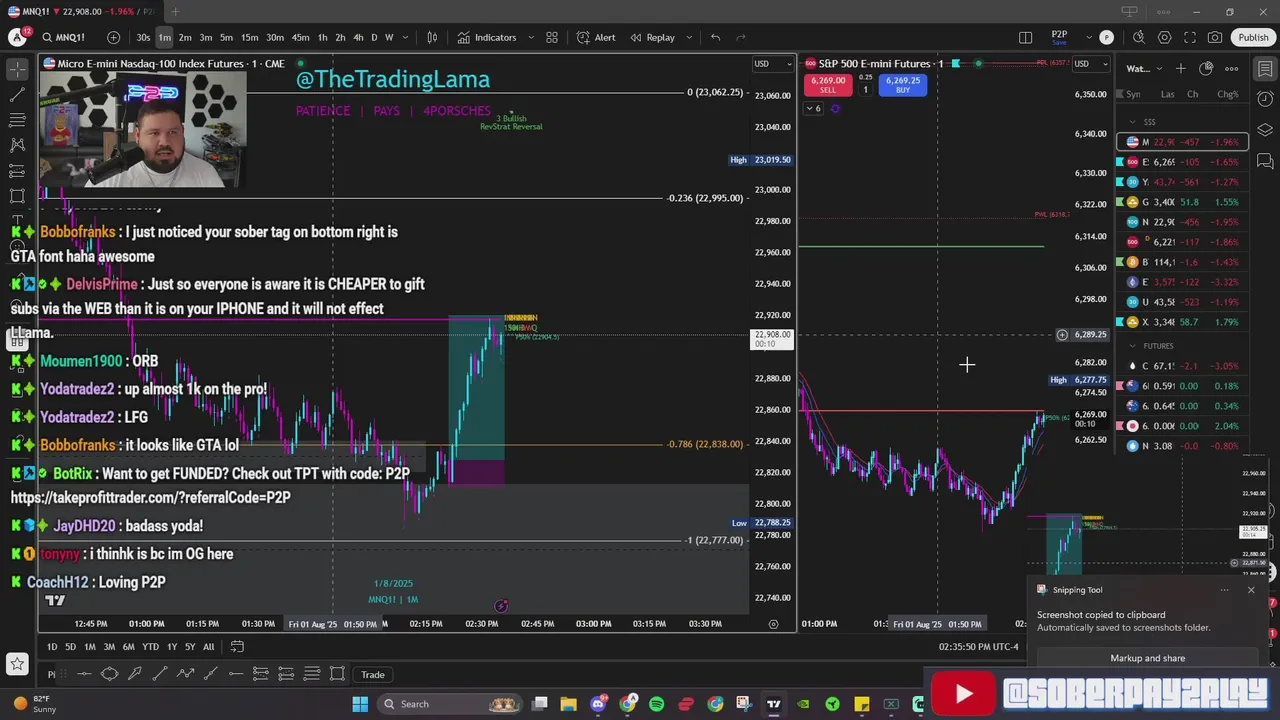
Task: Select the YTD date range
Action: [x=150, y=647]
